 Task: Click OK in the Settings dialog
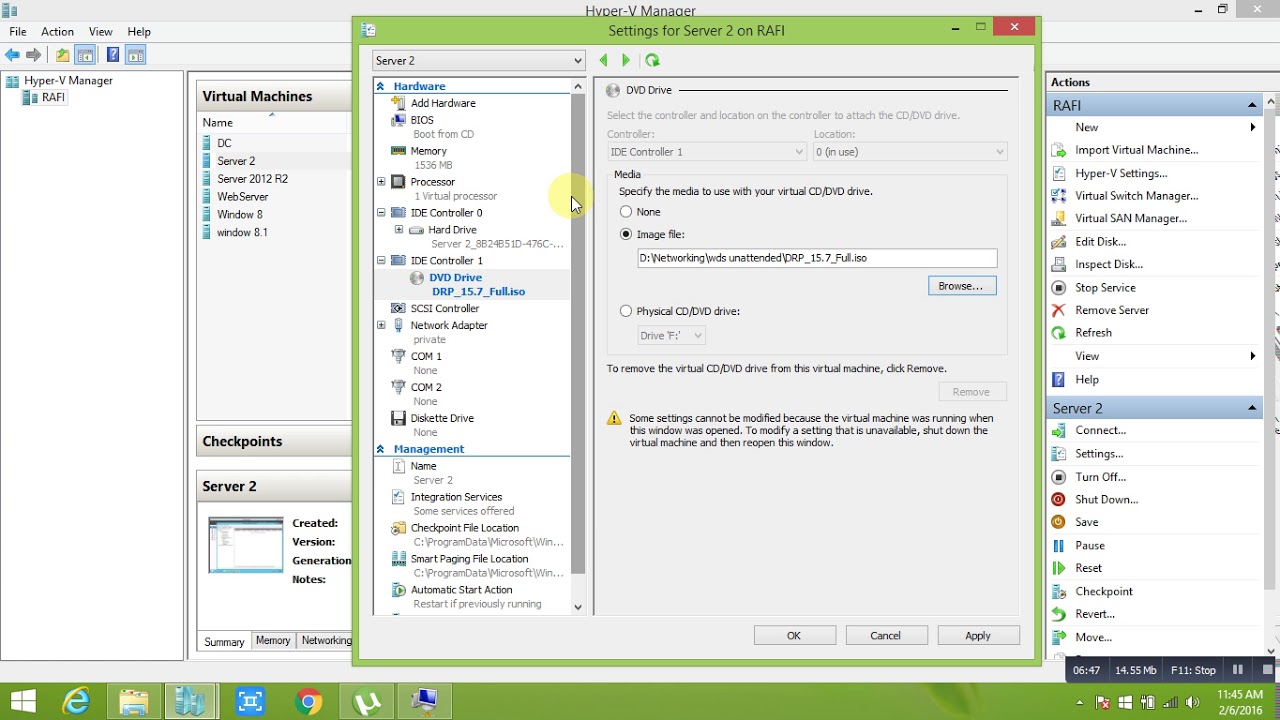(794, 636)
